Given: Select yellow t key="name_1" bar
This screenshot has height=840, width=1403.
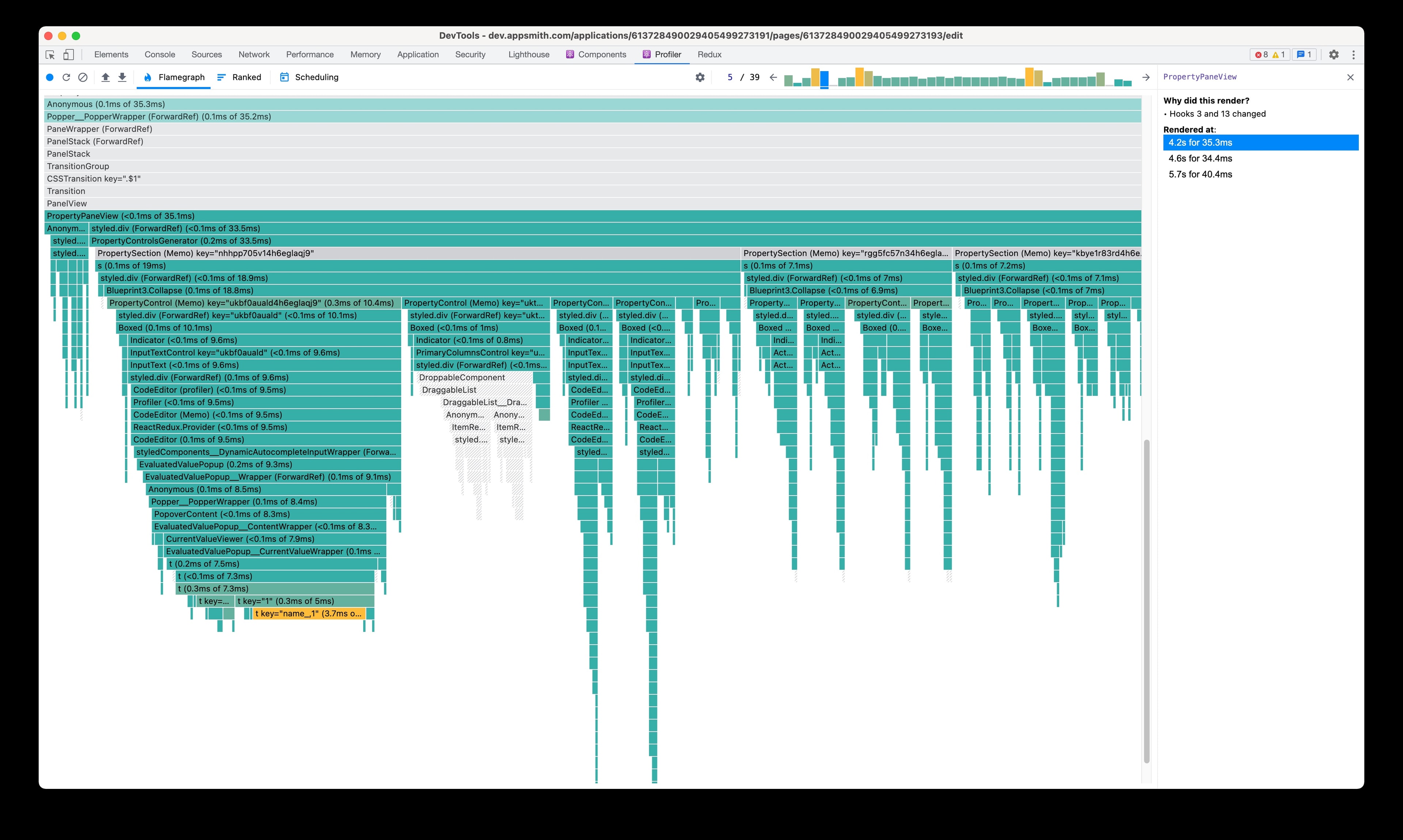Looking at the screenshot, I should click(309, 614).
